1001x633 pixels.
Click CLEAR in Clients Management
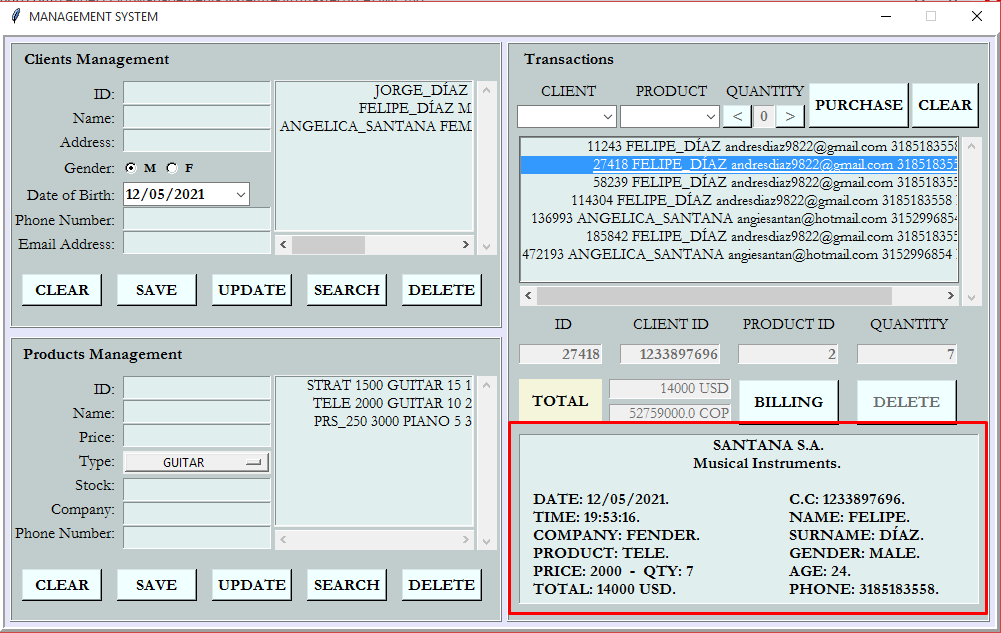coord(62,290)
